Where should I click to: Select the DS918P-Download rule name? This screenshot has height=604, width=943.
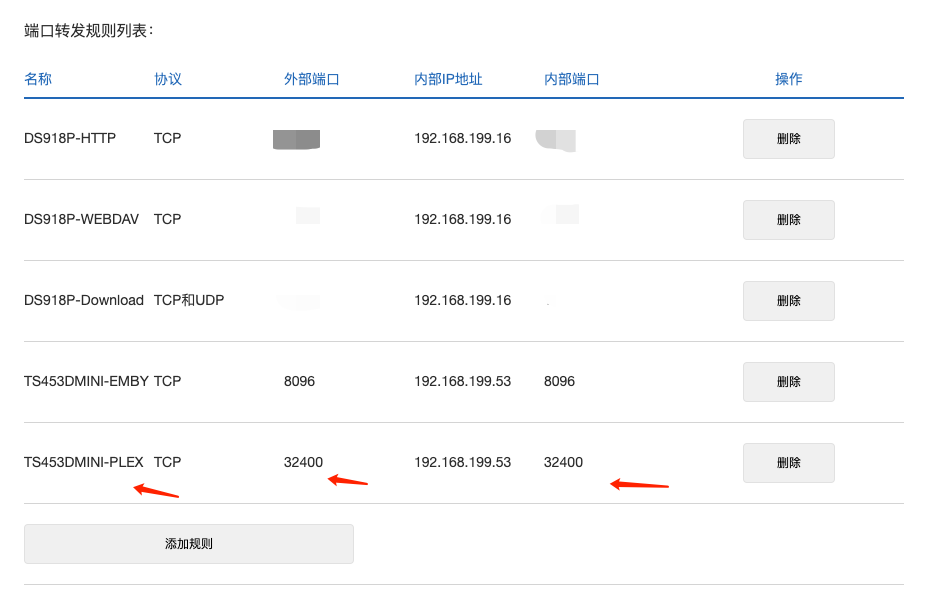tap(84, 300)
